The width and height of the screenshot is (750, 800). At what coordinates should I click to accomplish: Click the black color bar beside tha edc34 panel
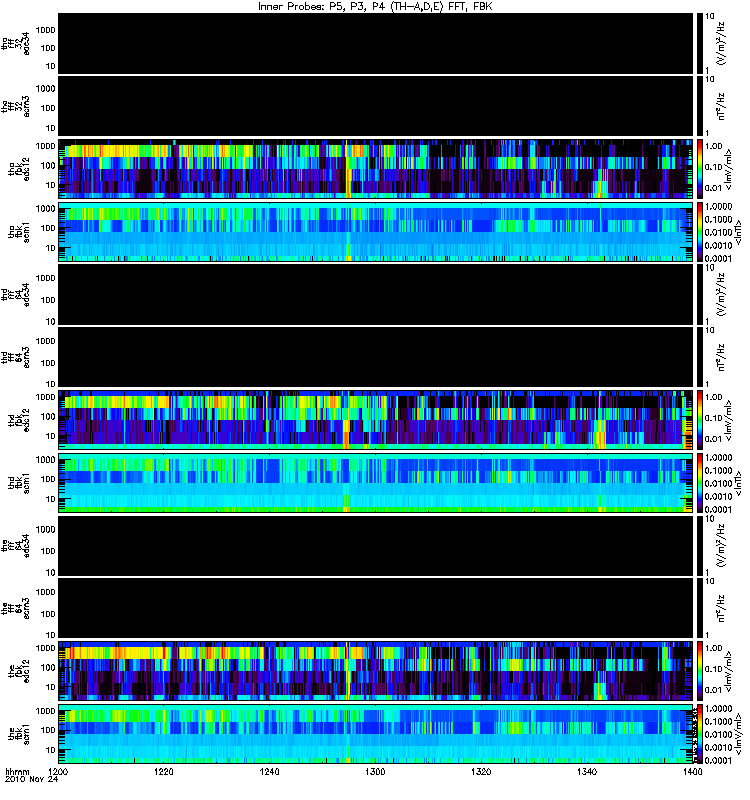point(699,43)
